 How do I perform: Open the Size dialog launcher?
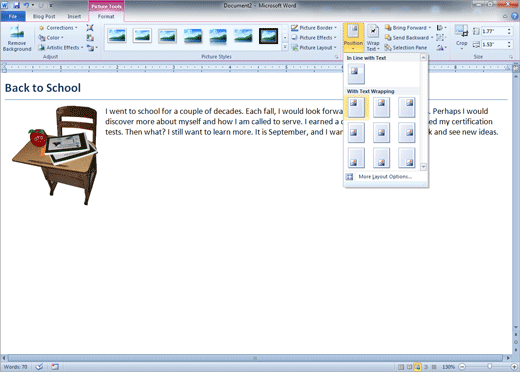pos(511,57)
